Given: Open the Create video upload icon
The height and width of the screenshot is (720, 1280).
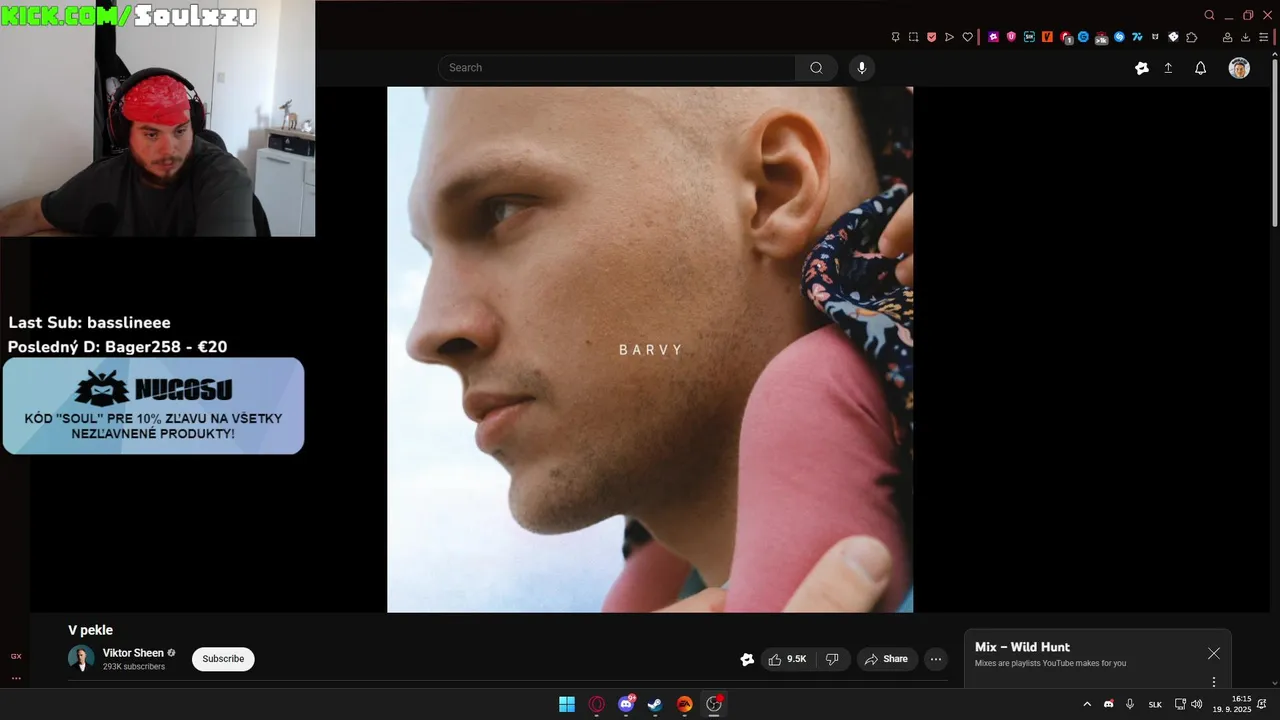Looking at the screenshot, I should [x=1168, y=68].
